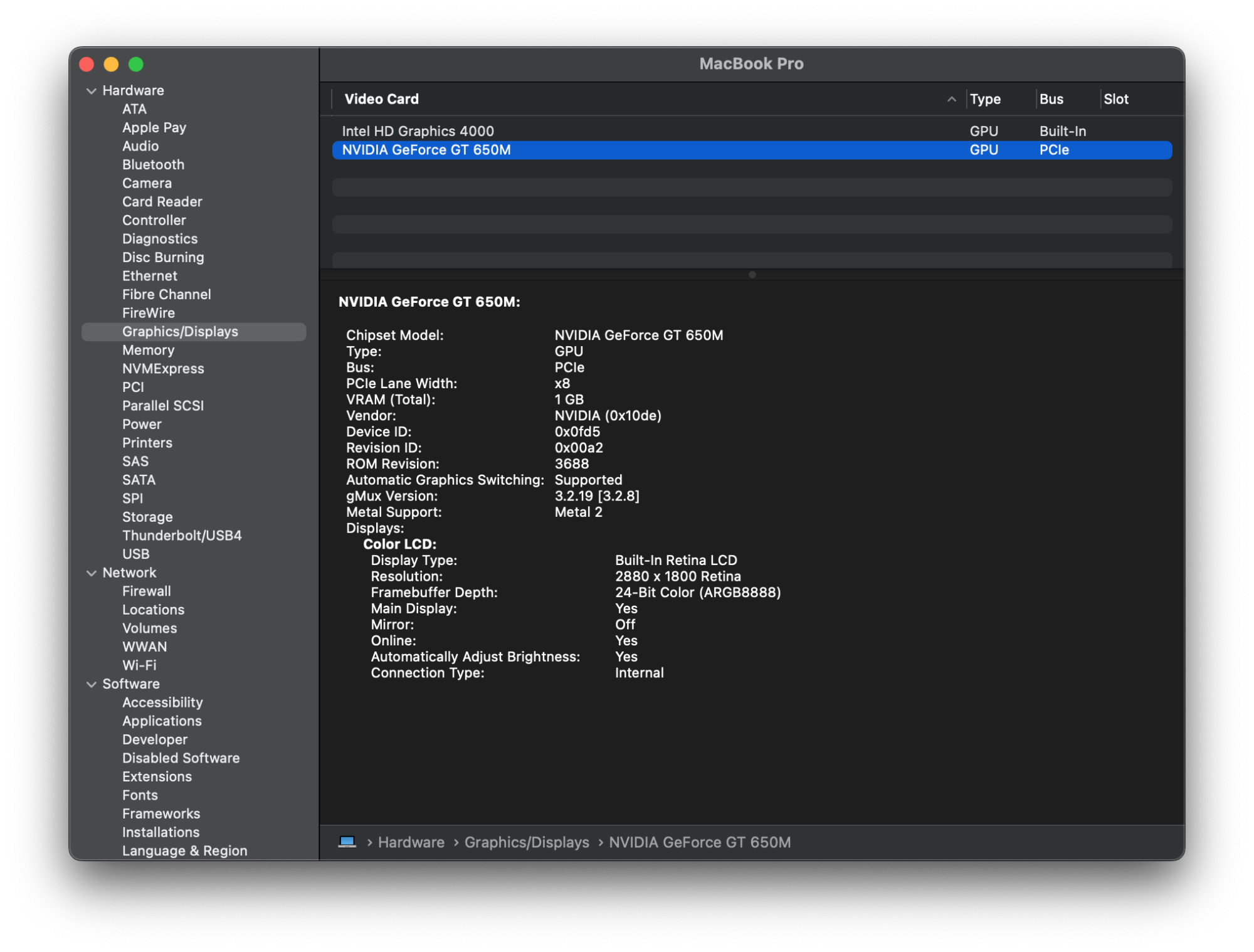
Task: Collapse the Hardware section
Action: coord(92,91)
